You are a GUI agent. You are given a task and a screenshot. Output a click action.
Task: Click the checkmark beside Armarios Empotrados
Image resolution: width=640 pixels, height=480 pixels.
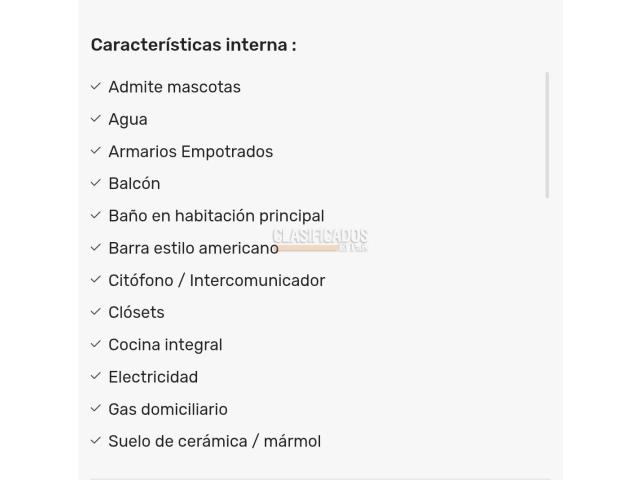click(96, 151)
